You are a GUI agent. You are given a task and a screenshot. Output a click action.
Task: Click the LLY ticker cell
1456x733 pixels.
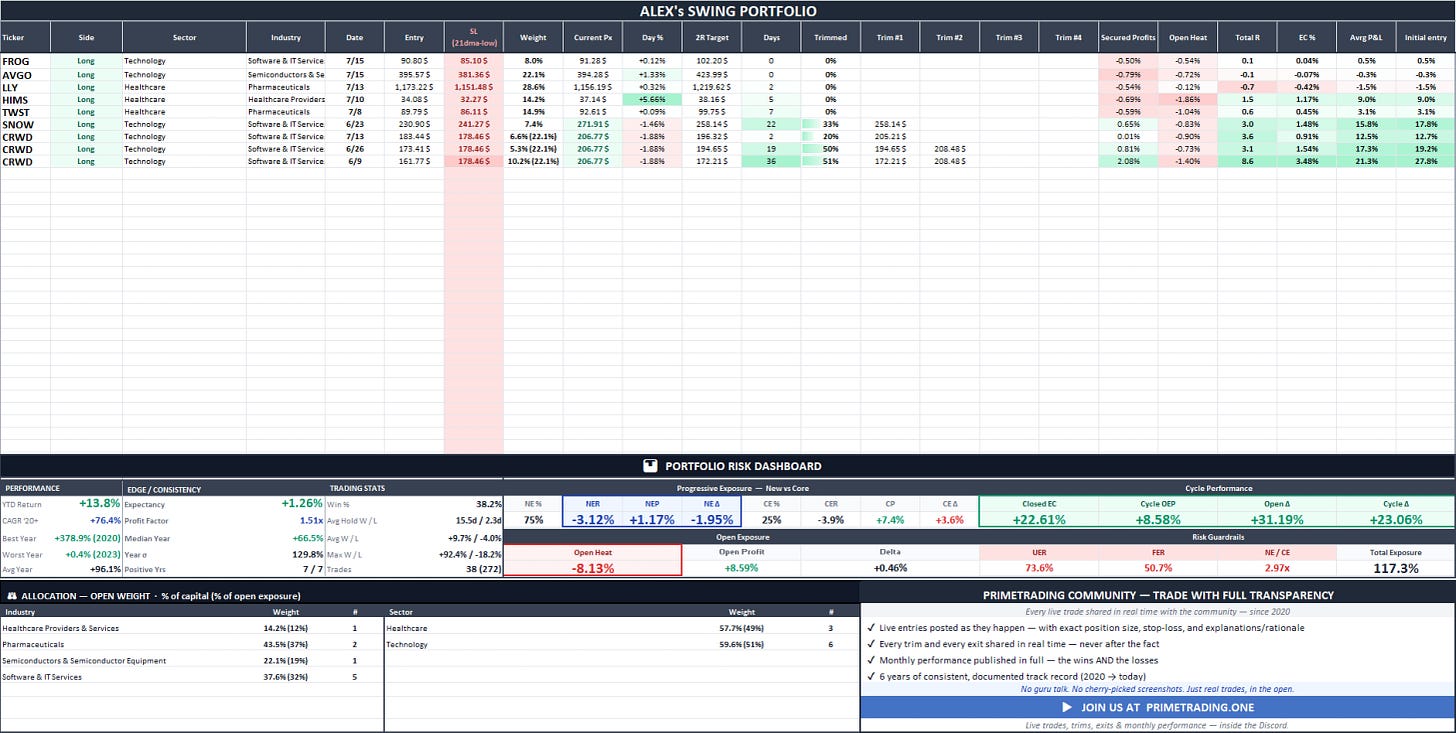point(25,86)
